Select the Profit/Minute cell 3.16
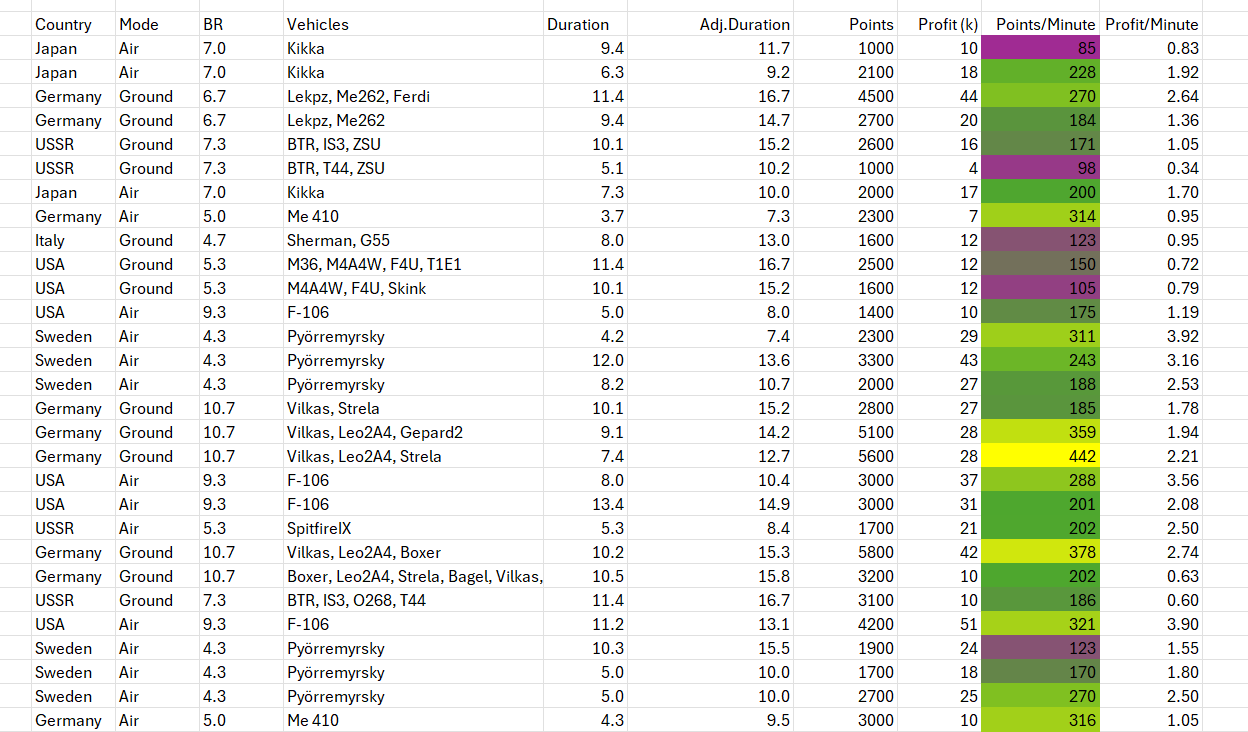This screenshot has height=732, width=1248. pyautogui.click(x=1150, y=360)
